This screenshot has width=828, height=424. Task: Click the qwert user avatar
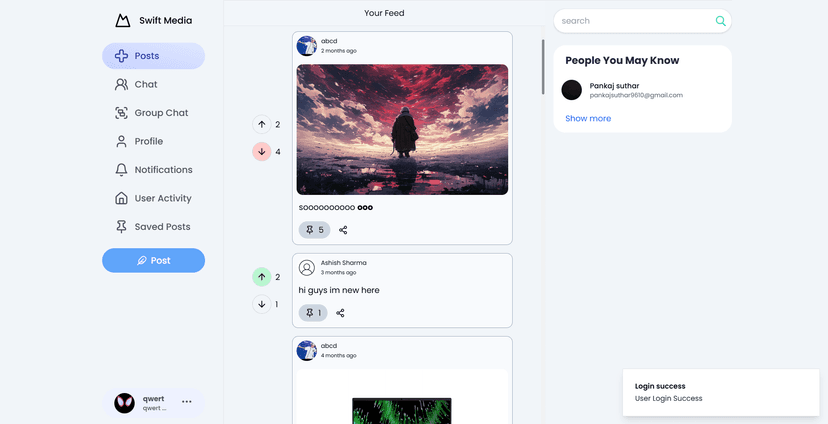pos(125,403)
